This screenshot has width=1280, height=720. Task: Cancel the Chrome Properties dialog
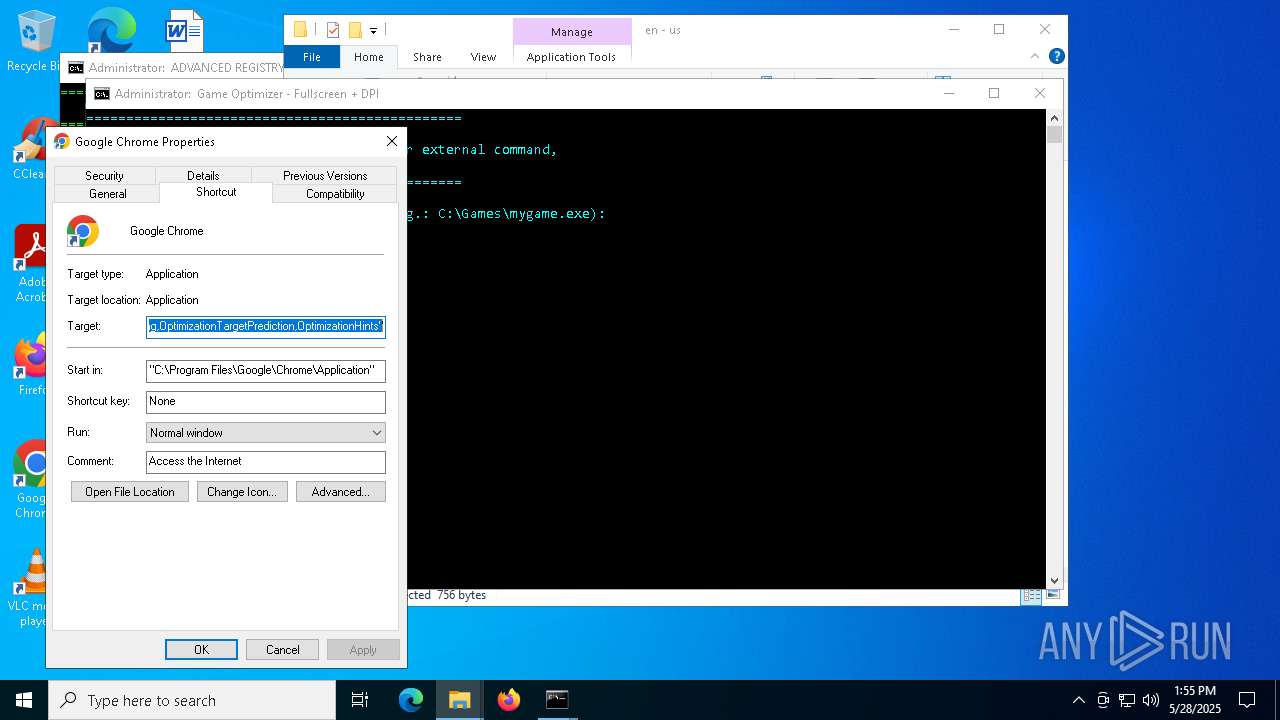click(282, 650)
